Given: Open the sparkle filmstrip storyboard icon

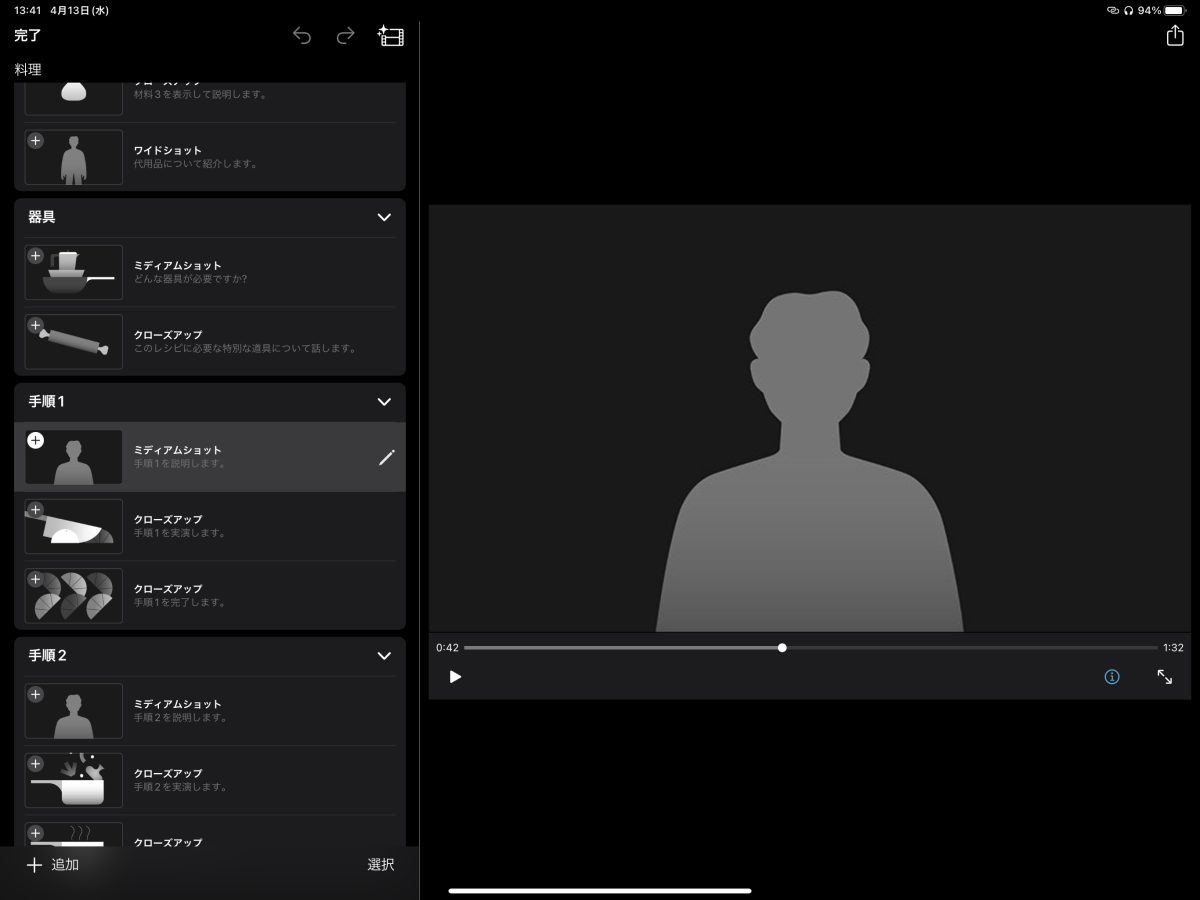Looking at the screenshot, I should [x=391, y=36].
